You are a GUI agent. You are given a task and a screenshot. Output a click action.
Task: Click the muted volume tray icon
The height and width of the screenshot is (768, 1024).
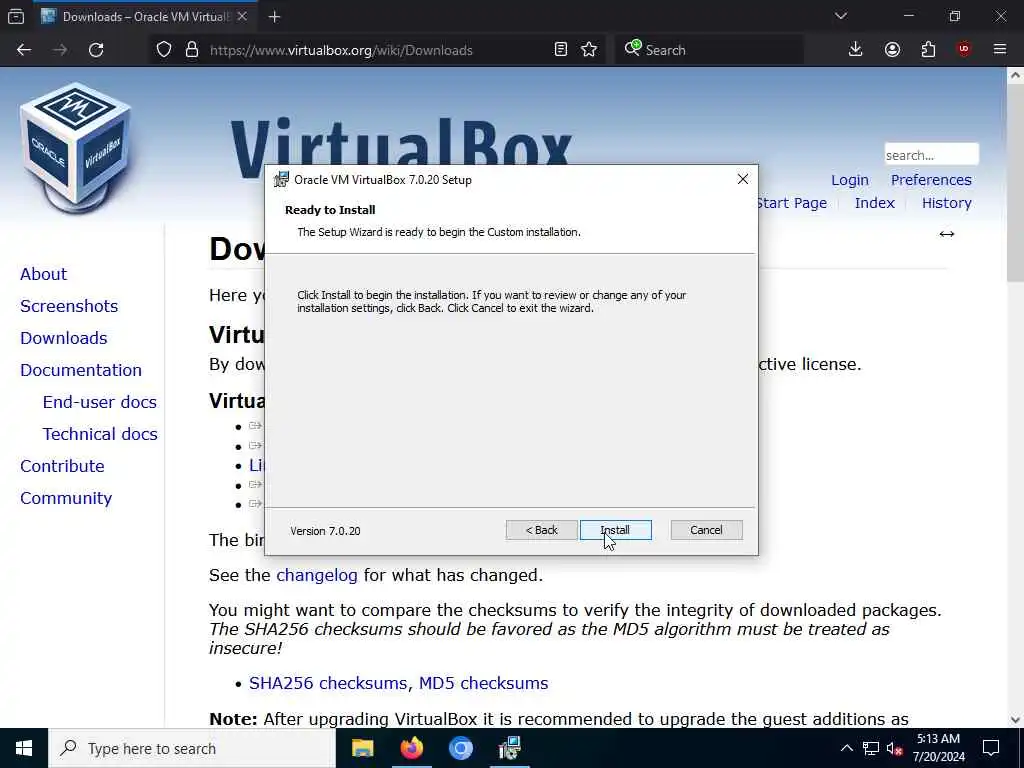tap(894, 748)
